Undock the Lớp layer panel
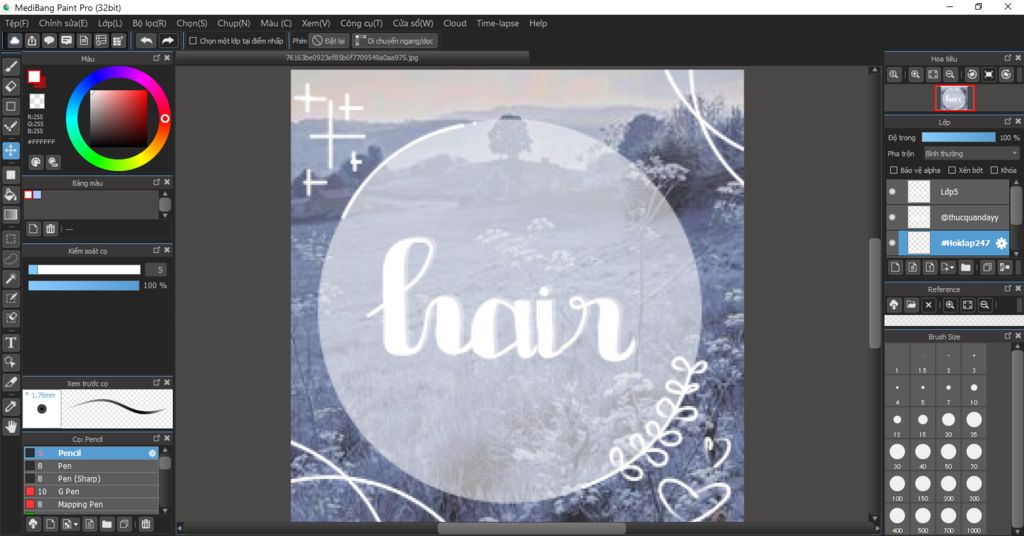Screen dimensions: 1024x536 click(1008, 121)
